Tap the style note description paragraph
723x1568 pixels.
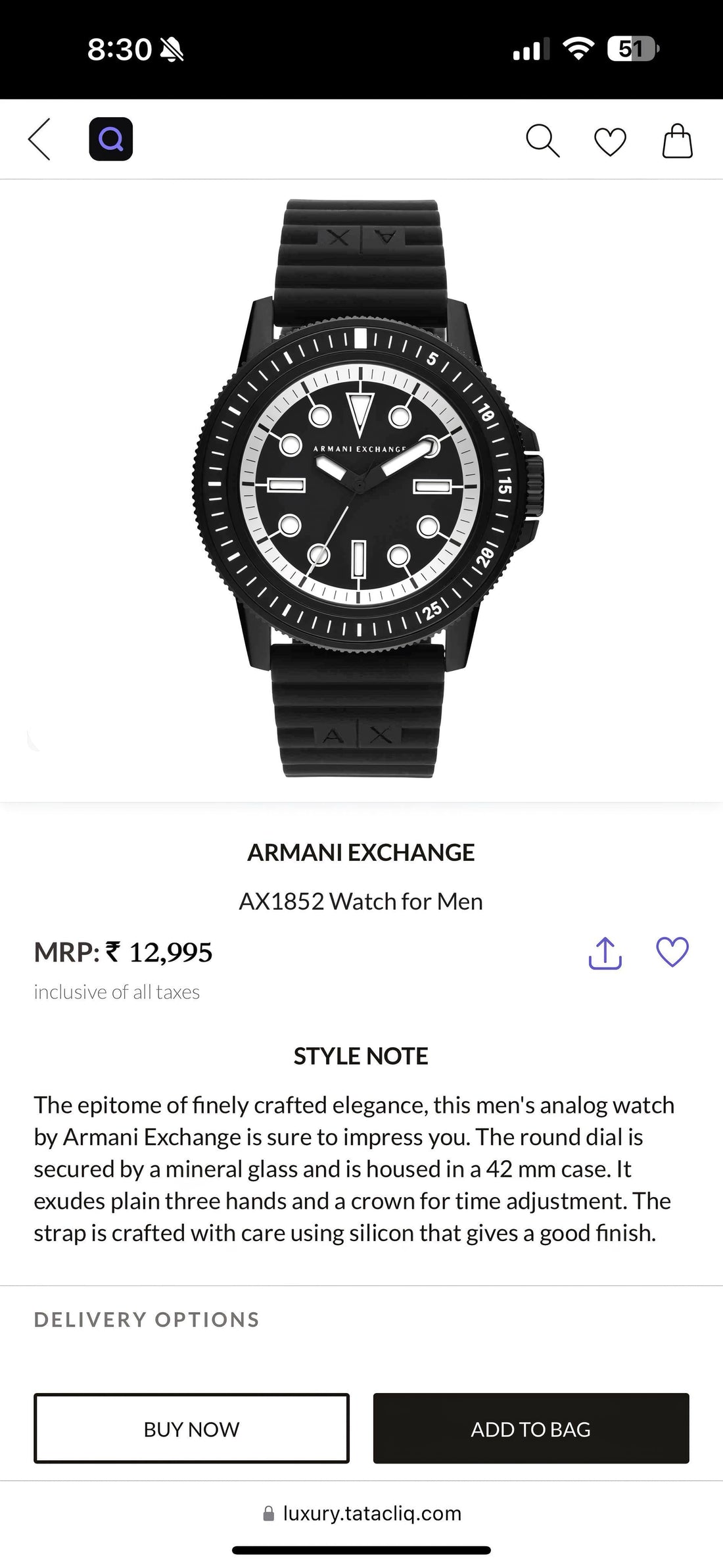pyautogui.click(x=354, y=1169)
